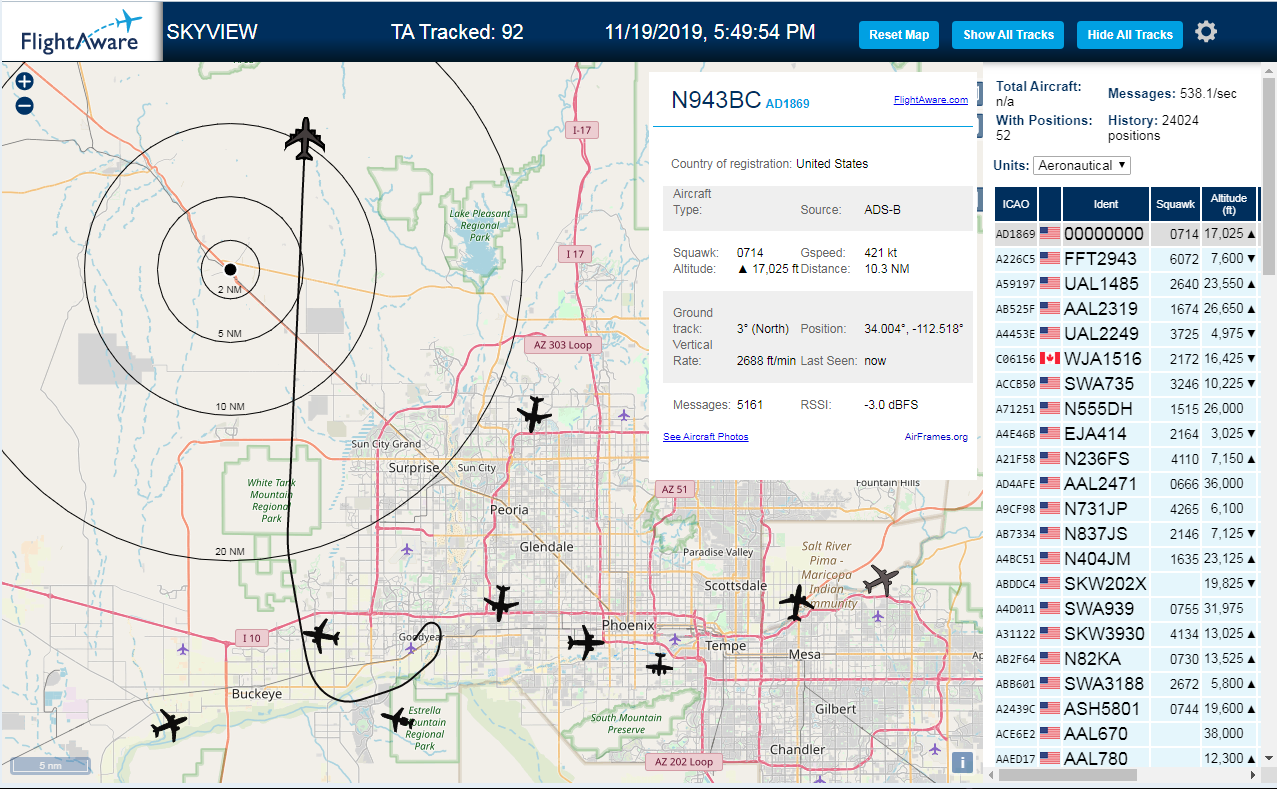Select the EJA414 row
The height and width of the screenshot is (789, 1277).
(x=1125, y=433)
